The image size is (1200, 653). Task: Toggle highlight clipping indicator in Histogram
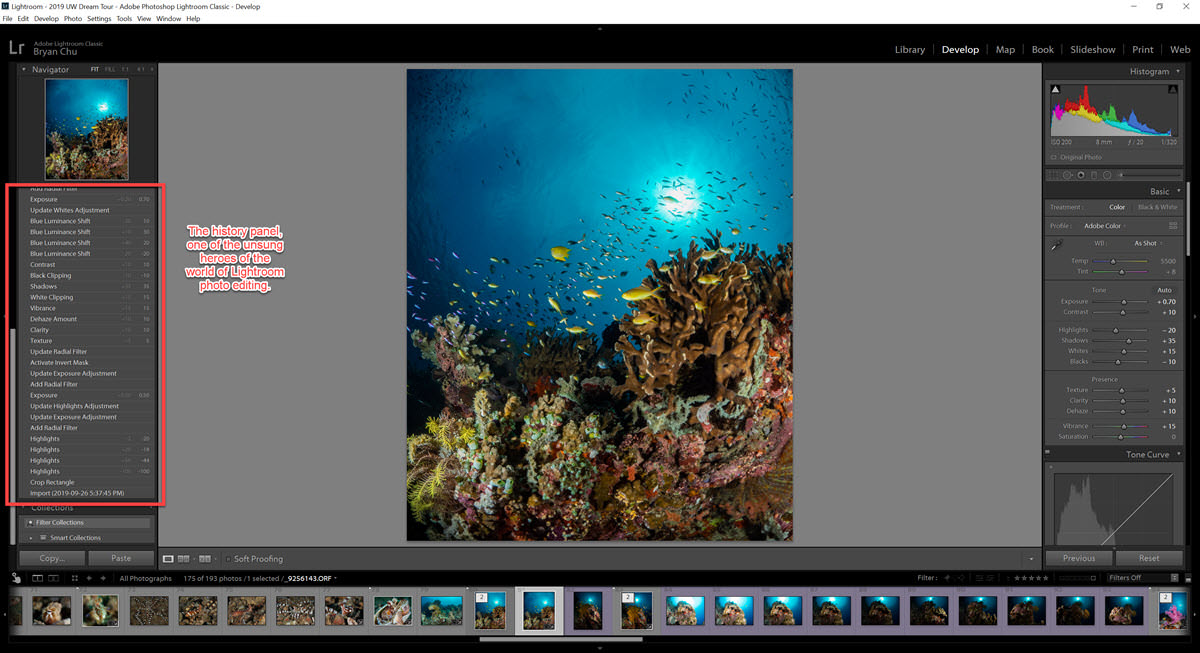point(1172,90)
